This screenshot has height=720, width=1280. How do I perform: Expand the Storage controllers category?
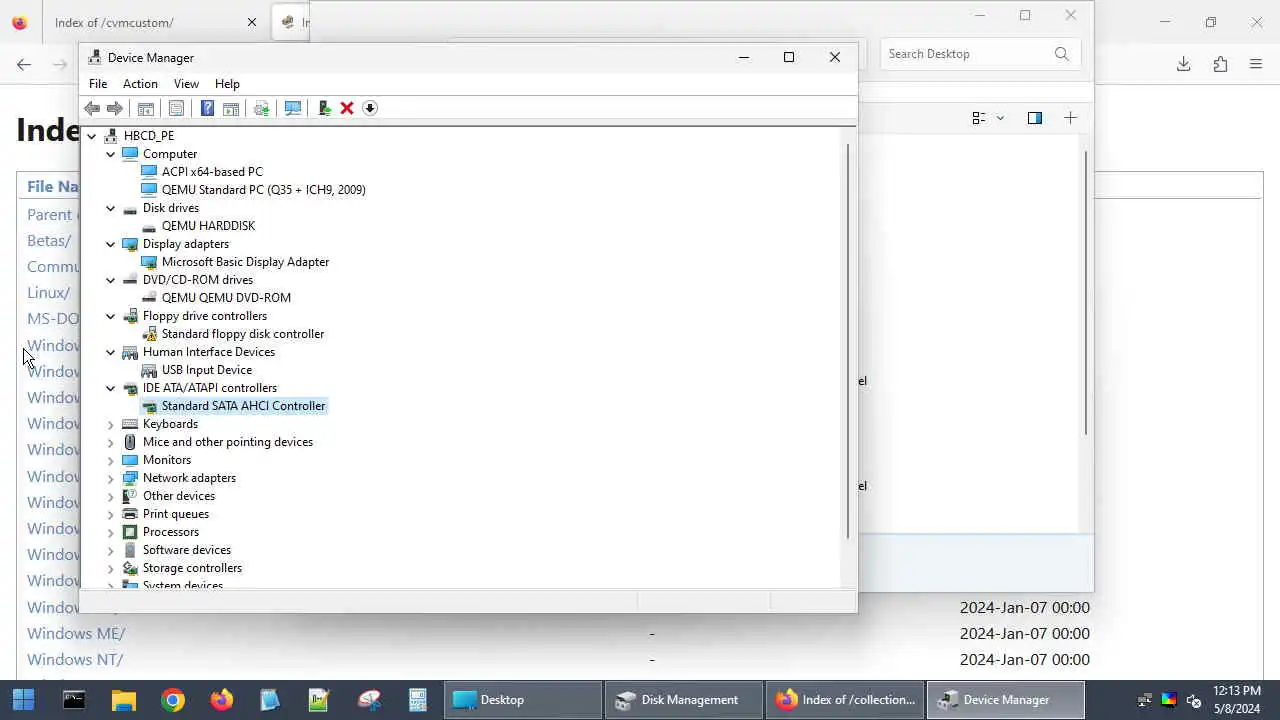(x=111, y=568)
